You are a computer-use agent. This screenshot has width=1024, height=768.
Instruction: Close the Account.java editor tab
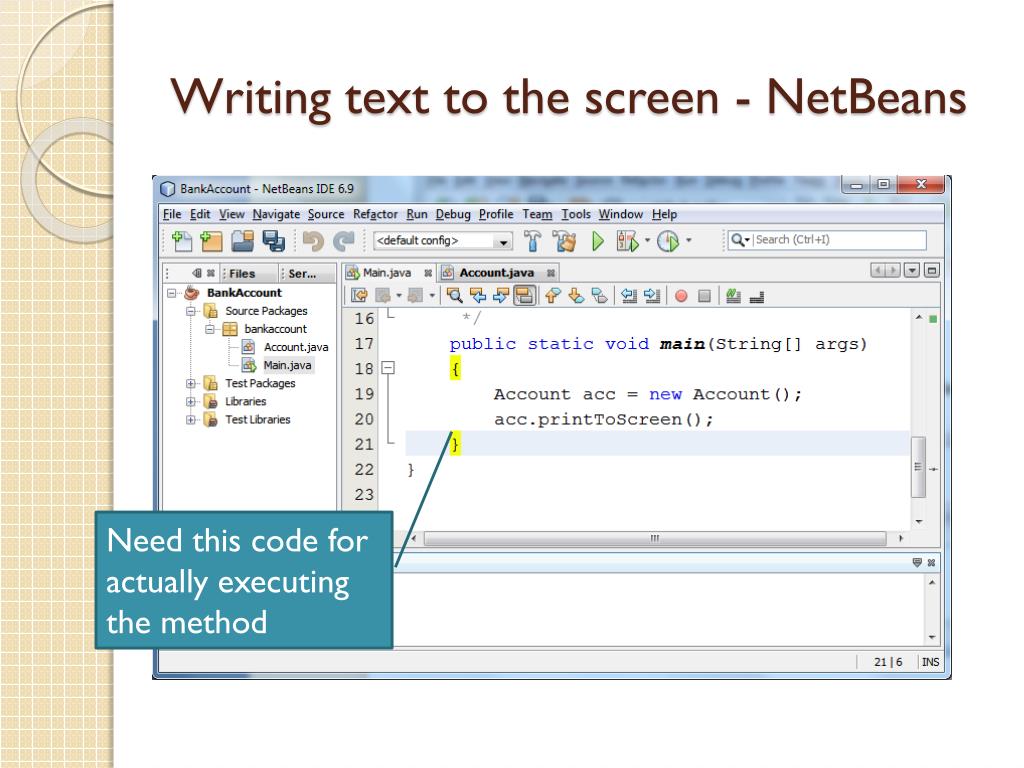[x=551, y=274]
